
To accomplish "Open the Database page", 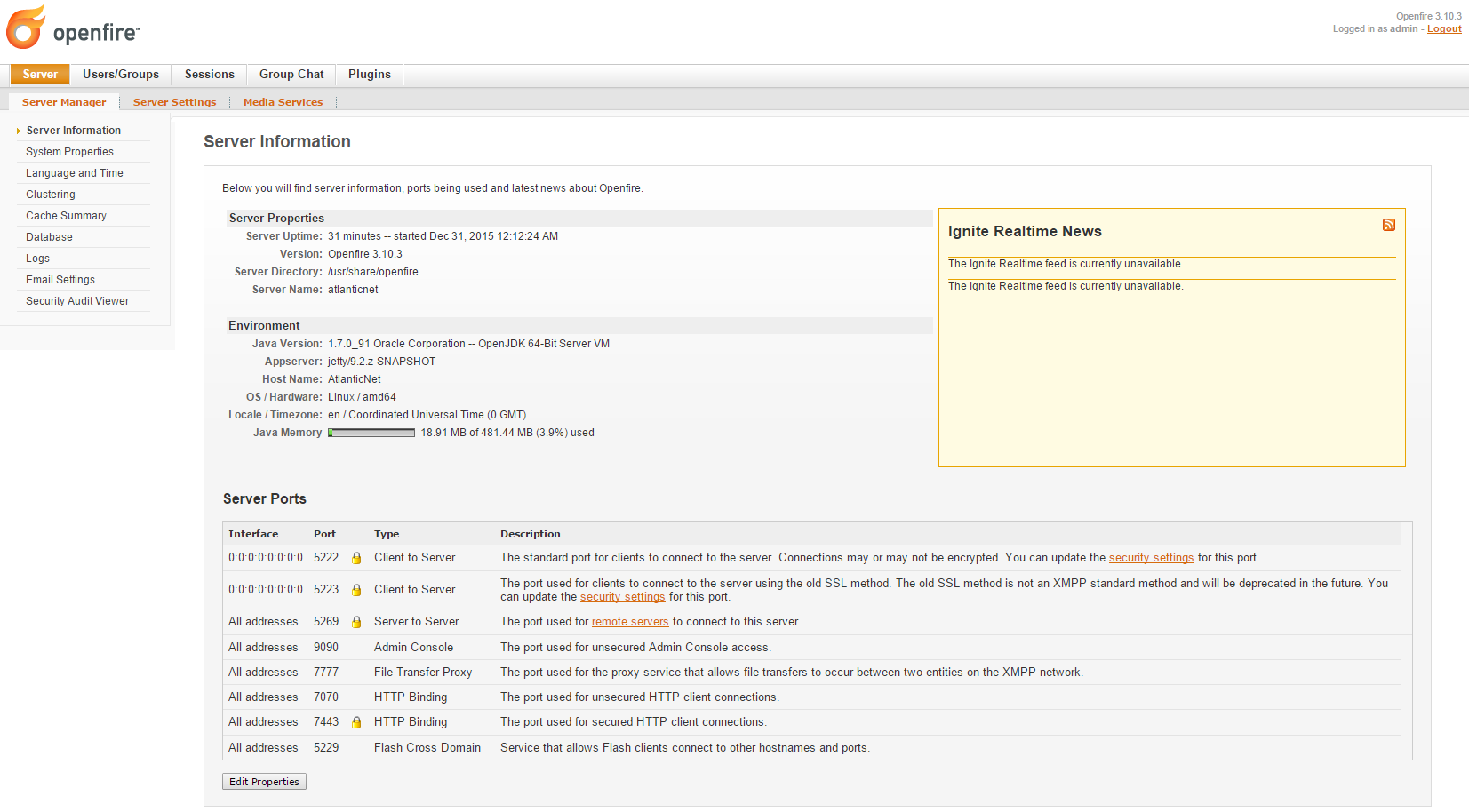I will coord(49,237).
